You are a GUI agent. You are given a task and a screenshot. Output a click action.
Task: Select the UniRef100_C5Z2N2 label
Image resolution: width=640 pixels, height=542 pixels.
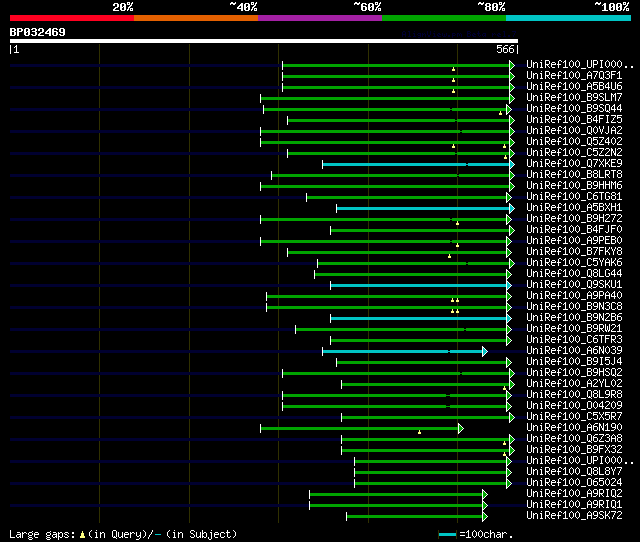574,153
